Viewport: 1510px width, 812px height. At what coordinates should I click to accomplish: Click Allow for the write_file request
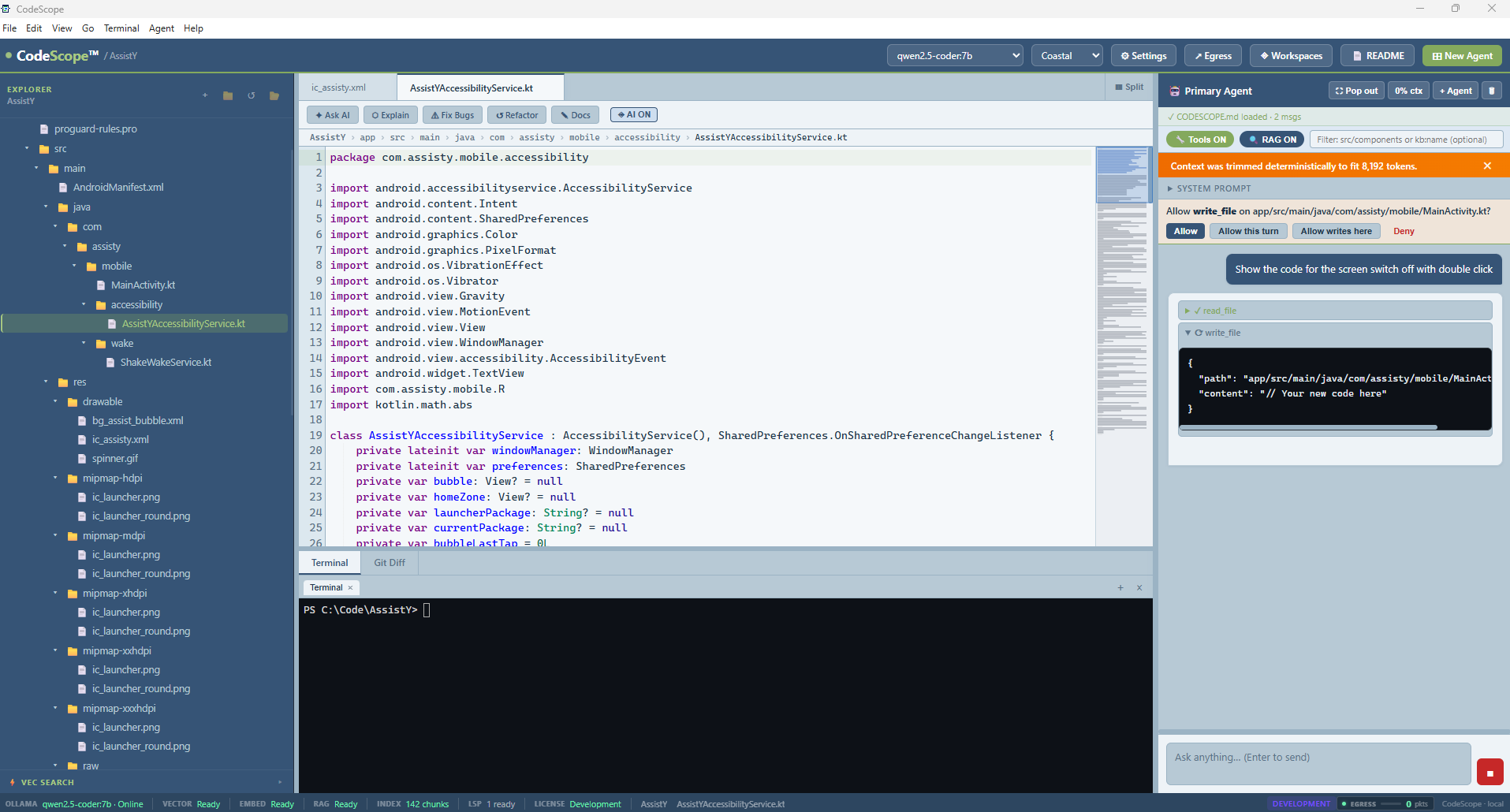pyautogui.click(x=1185, y=231)
